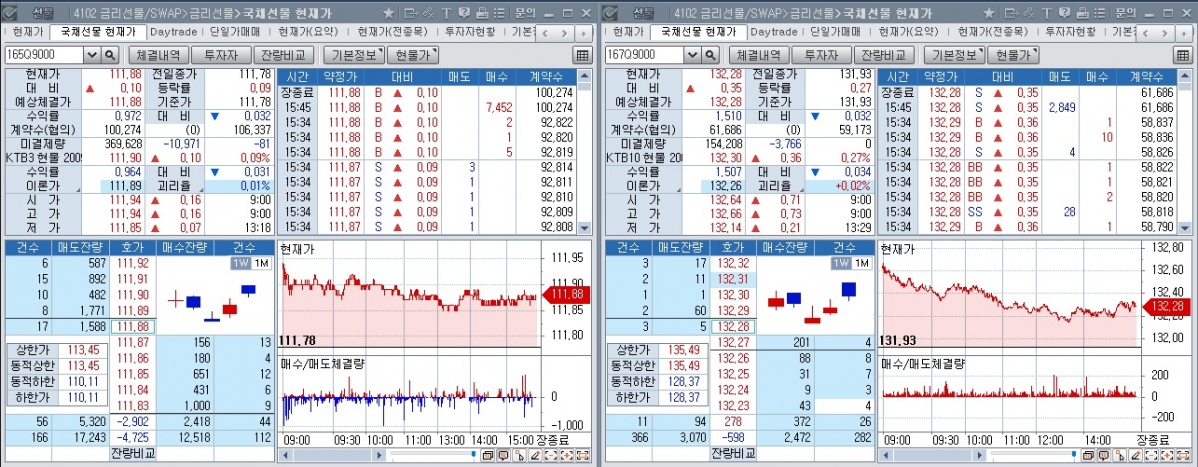Toggle right chart's speech bubble tooltip icon
The image size is (1198, 467).
(1104, 456)
